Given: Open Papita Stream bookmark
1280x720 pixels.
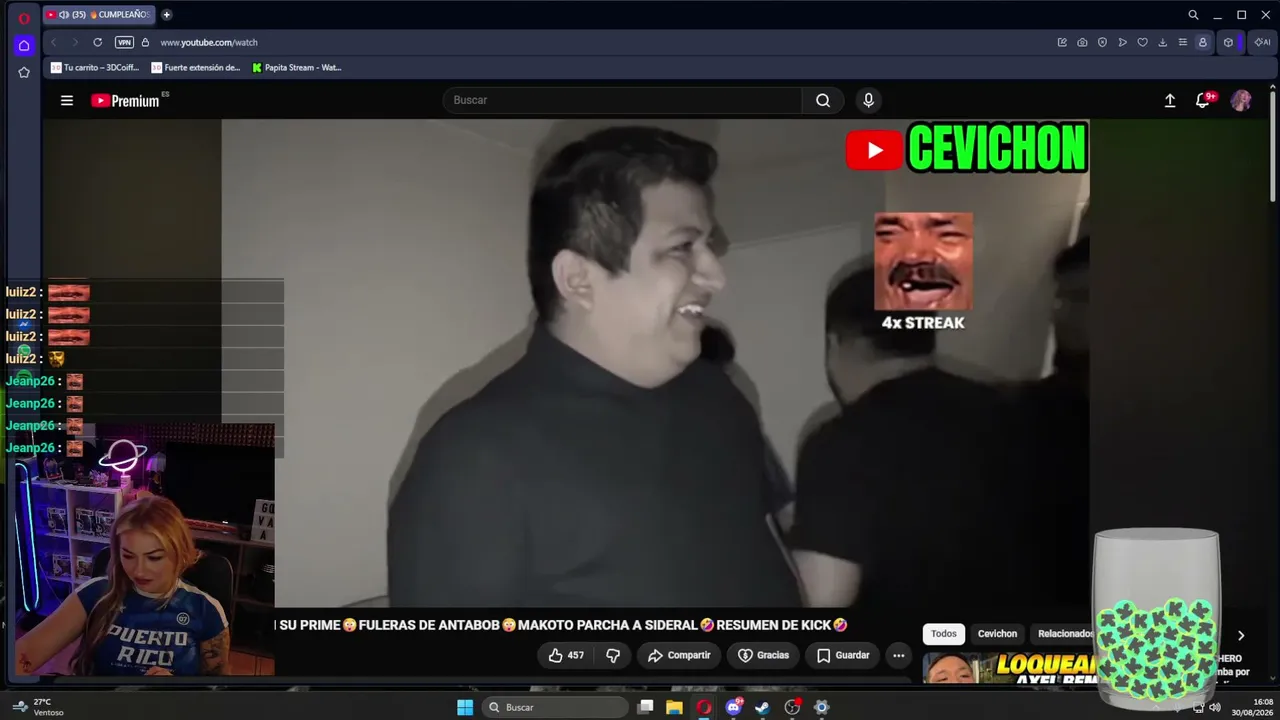Looking at the screenshot, I should [x=297, y=68].
